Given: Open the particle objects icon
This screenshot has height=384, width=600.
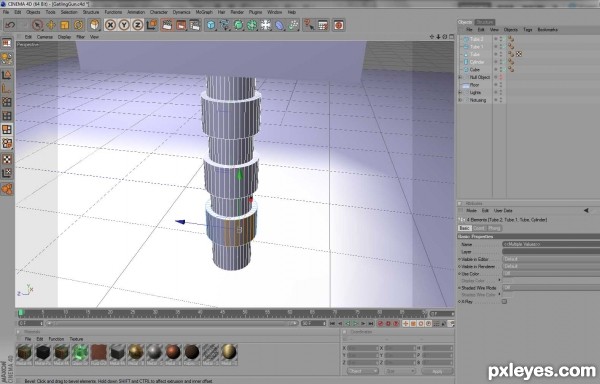Looking at the screenshot, I should [x=293, y=25].
